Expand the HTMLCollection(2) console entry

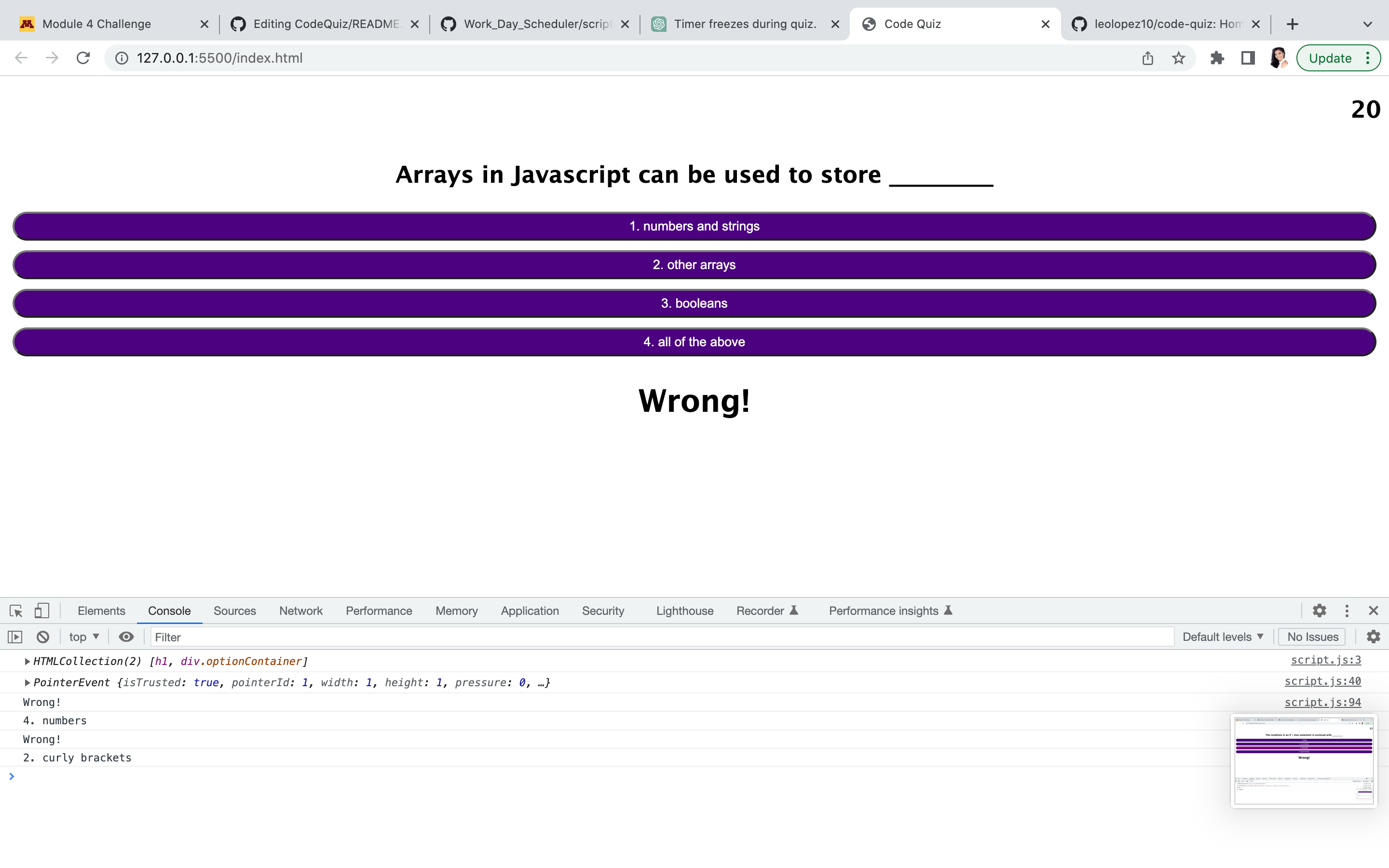[x=27, y=661]
